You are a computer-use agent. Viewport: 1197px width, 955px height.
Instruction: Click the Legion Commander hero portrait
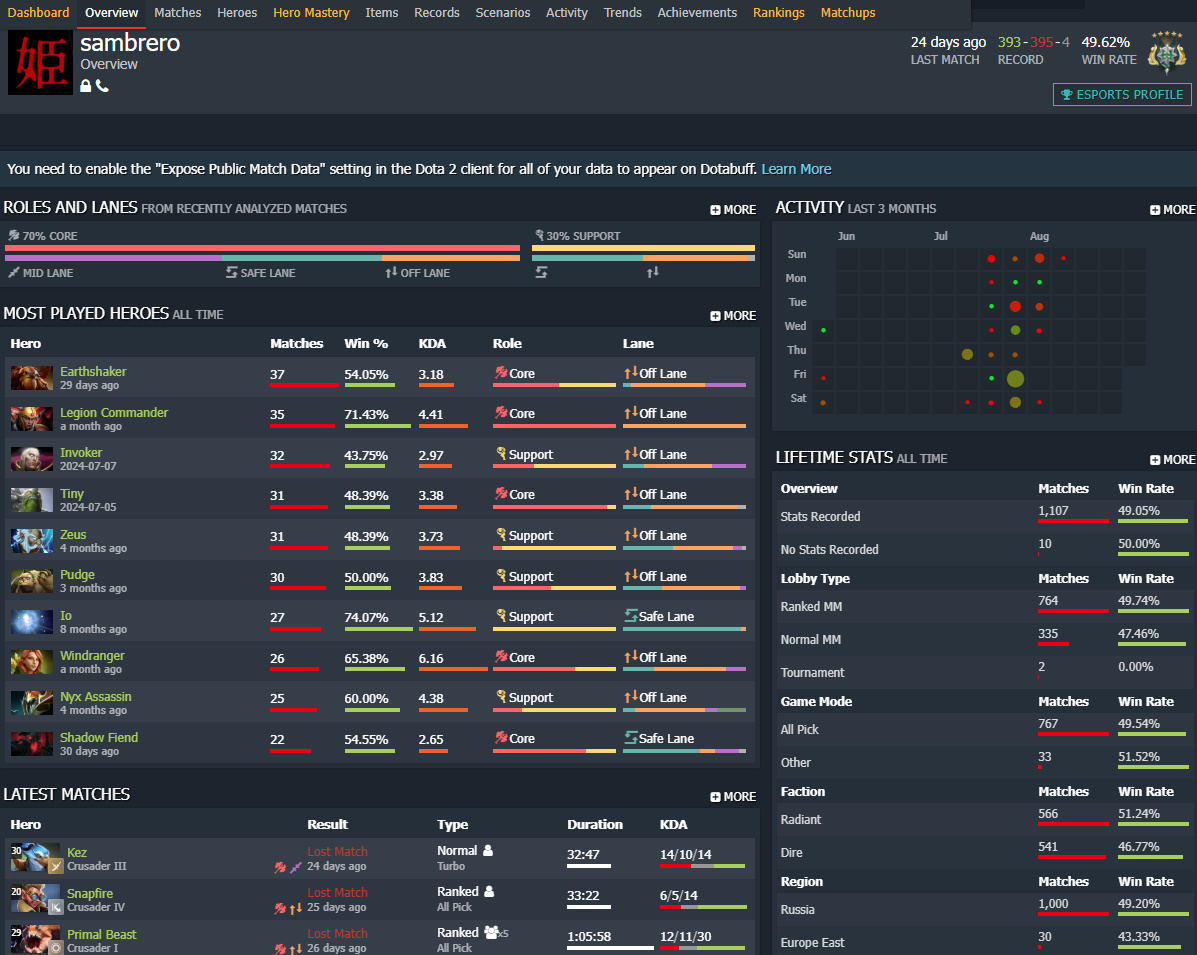click(x=32, y=418)
